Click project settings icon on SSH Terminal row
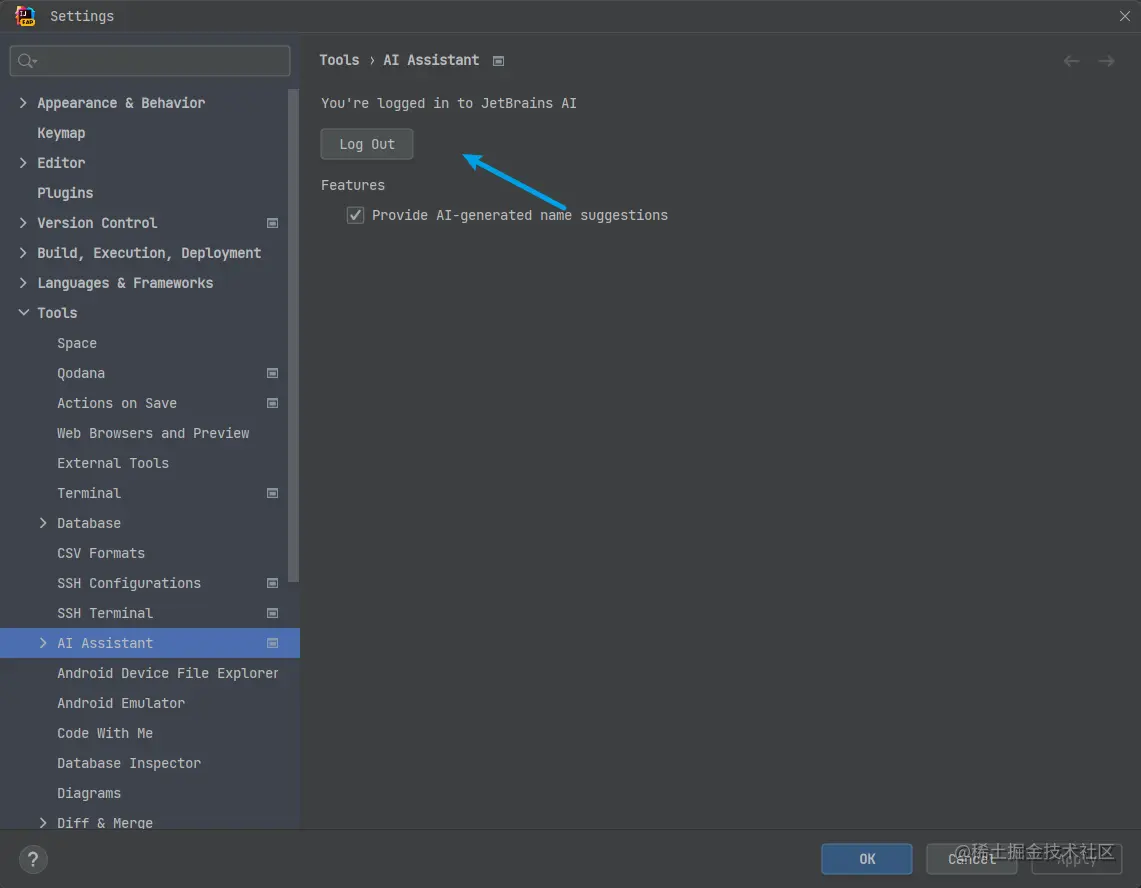The height and width of the screenshot is (888, 1141). pyautogui.click(x=272, y=613)
